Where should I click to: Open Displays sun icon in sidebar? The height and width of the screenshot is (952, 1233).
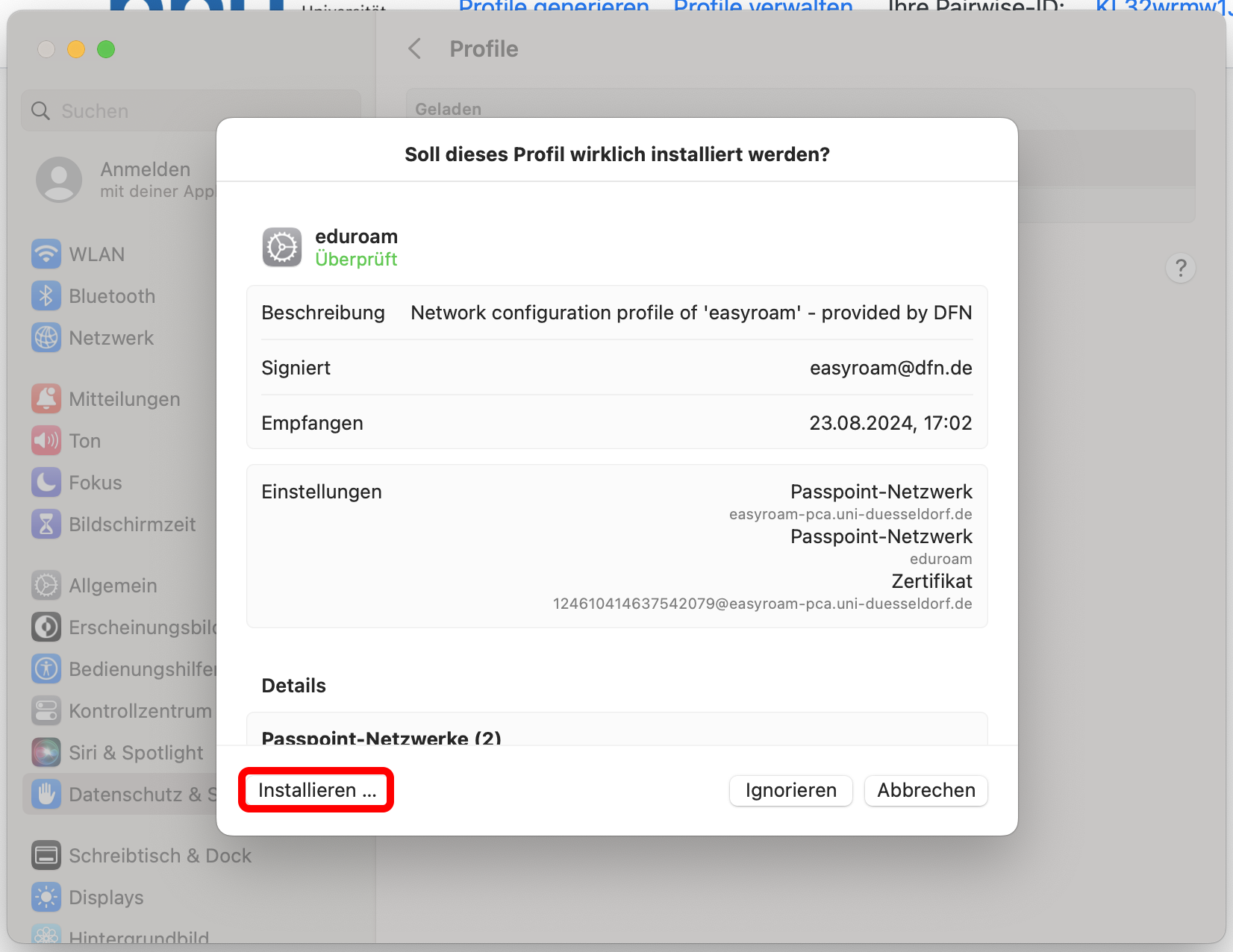click(46, 898)
